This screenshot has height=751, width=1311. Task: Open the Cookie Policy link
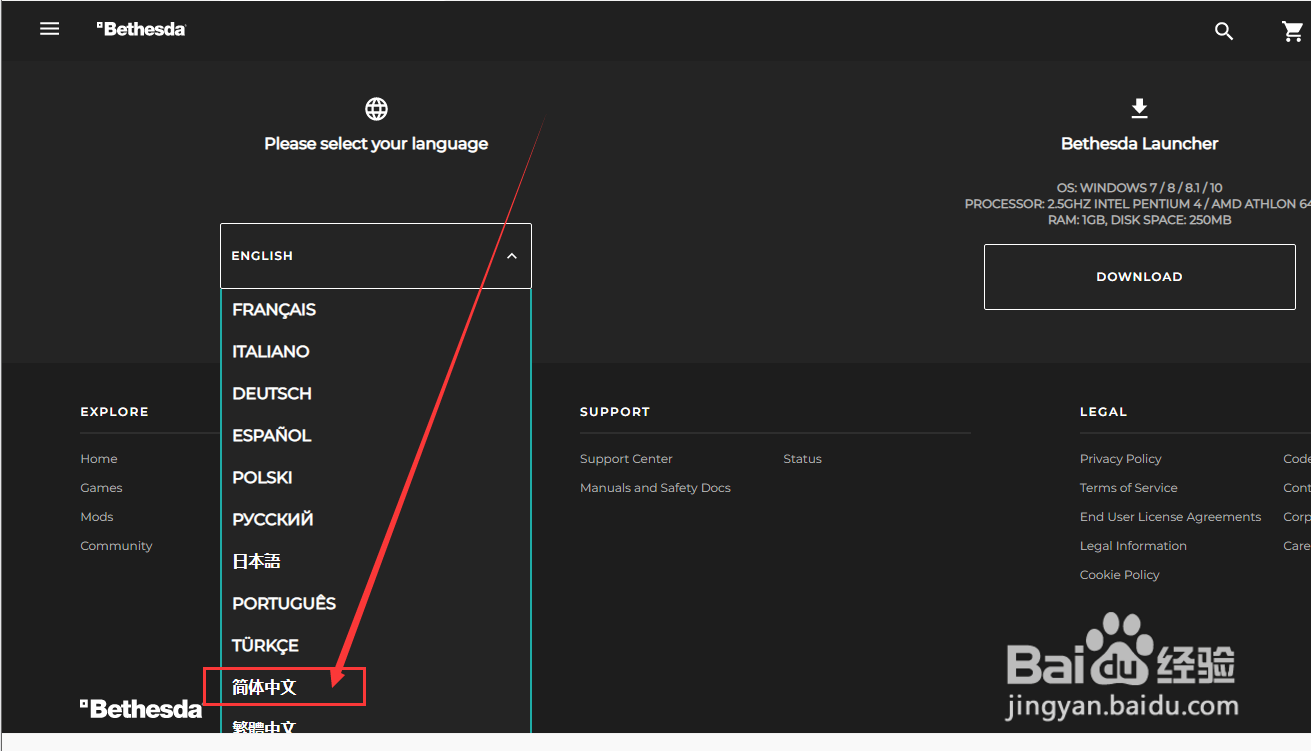point(1119,575)
